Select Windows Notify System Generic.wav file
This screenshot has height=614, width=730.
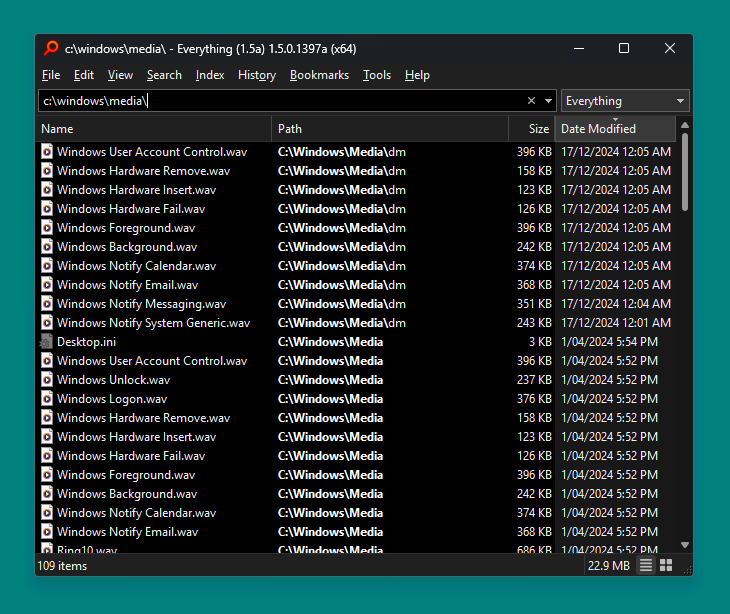(x=153, y=323)
